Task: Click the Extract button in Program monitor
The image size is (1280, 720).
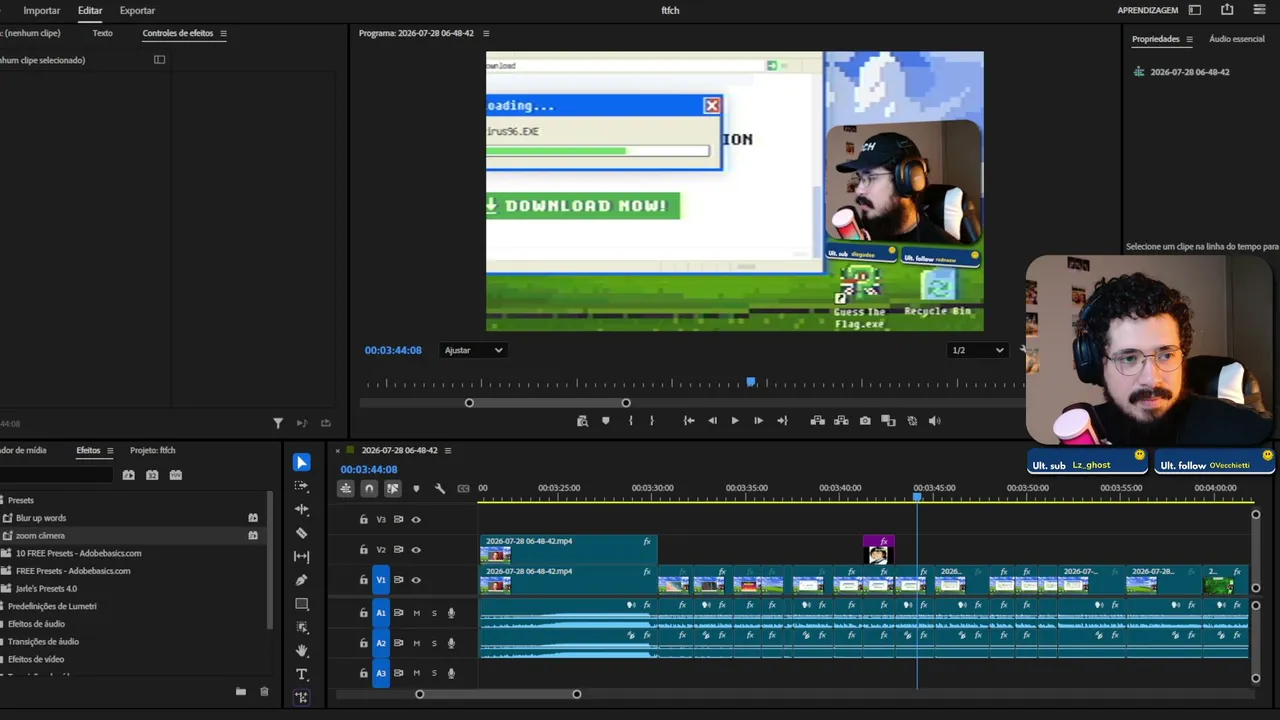Action: coord(841,421)
